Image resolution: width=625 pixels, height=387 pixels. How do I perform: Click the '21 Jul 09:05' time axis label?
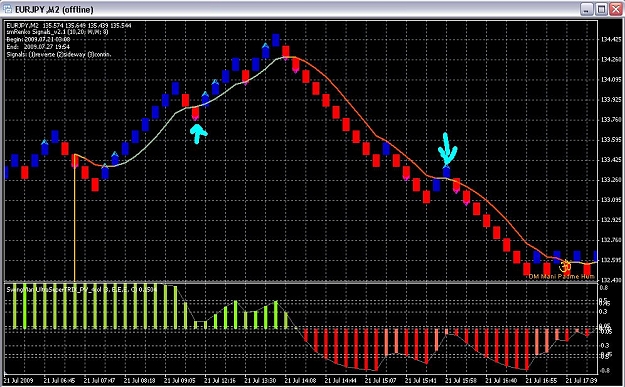tap(180, 380)
